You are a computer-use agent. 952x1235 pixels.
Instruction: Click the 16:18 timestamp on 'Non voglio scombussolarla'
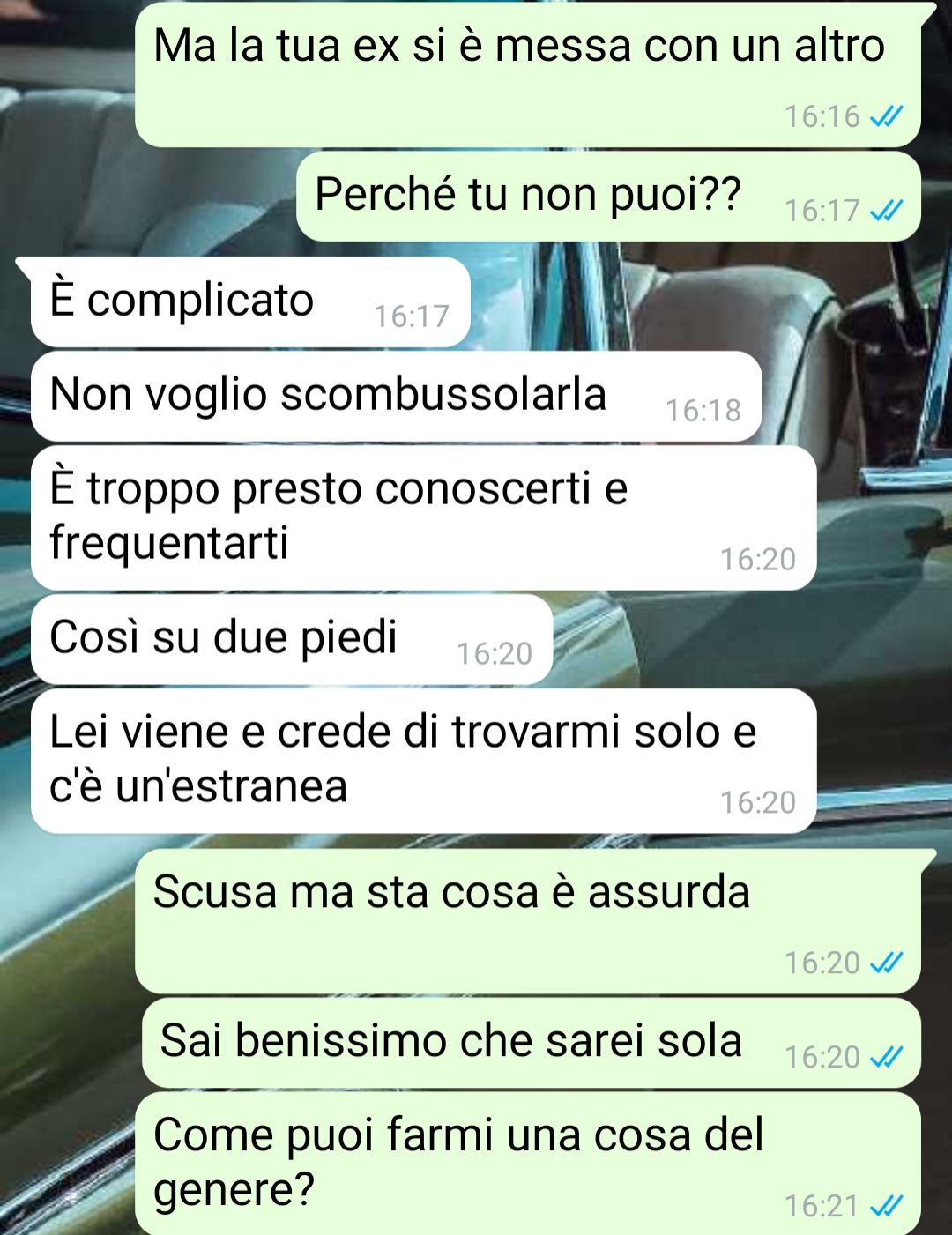(703, 411)
